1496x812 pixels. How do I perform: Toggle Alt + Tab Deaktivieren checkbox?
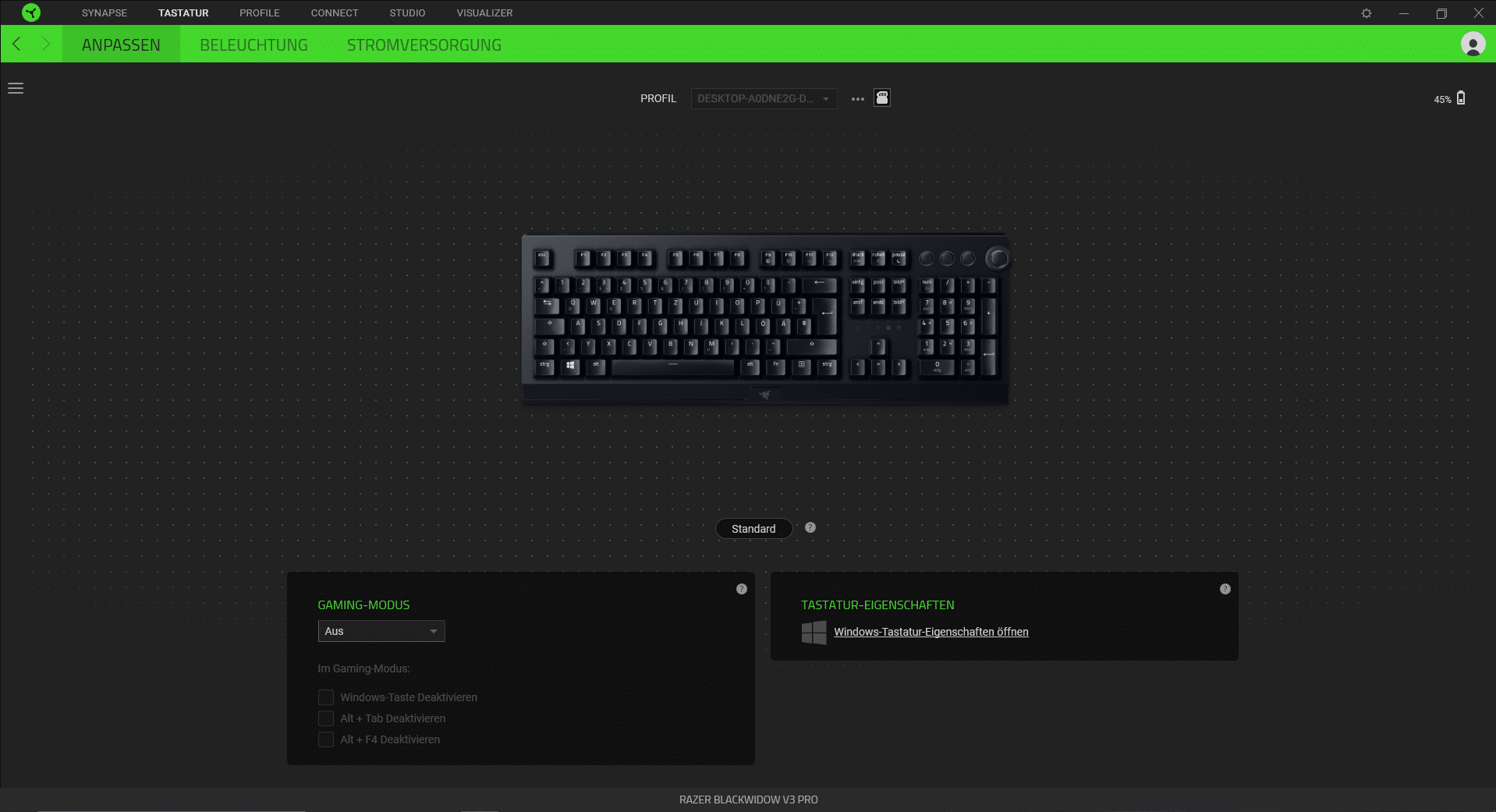326,718
